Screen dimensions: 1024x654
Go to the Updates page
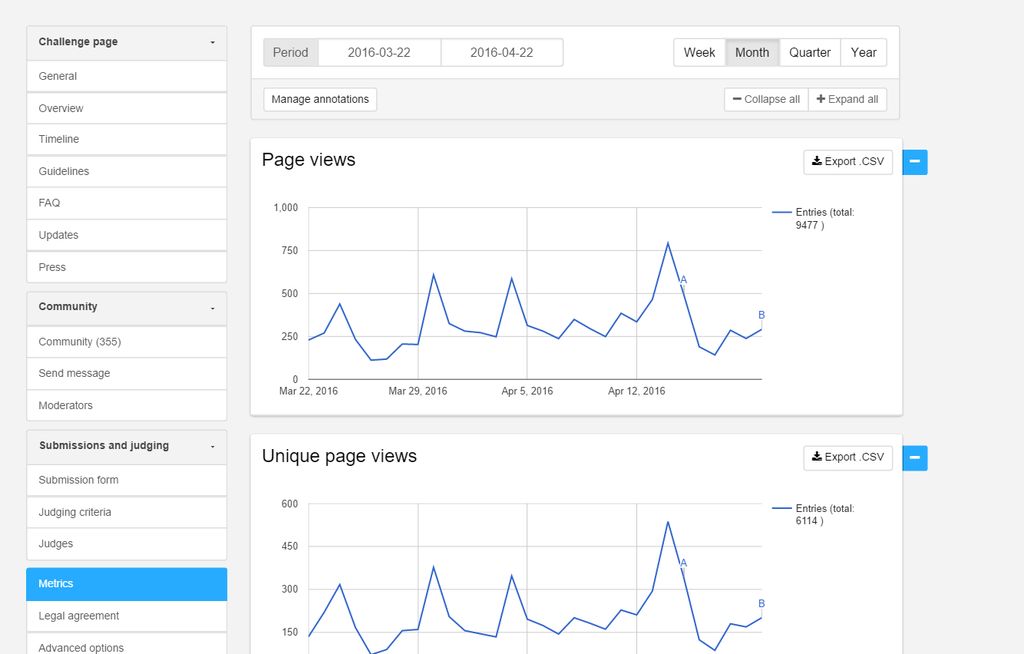click(127, 235)
